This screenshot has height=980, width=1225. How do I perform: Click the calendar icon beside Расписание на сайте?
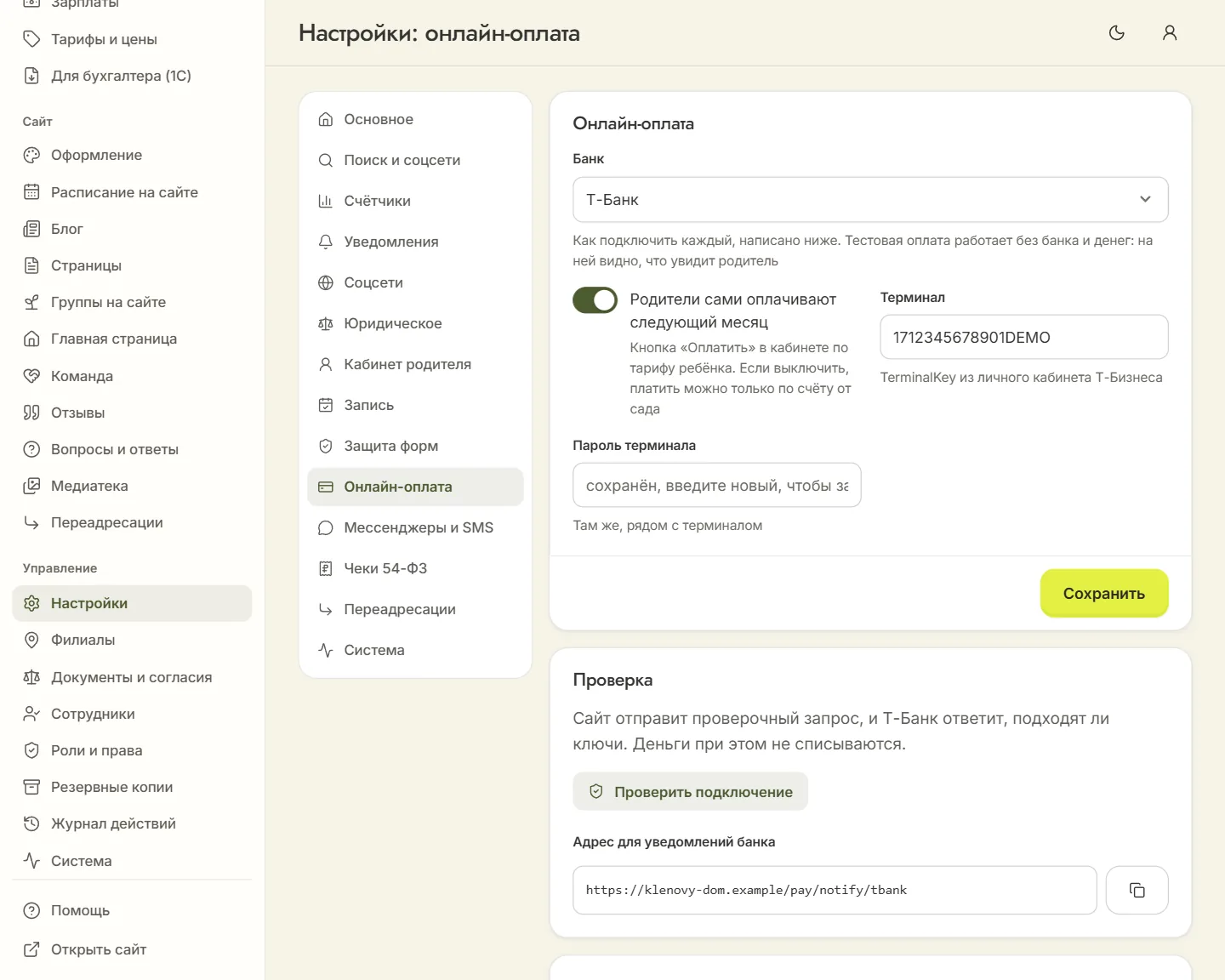[31, 192]
